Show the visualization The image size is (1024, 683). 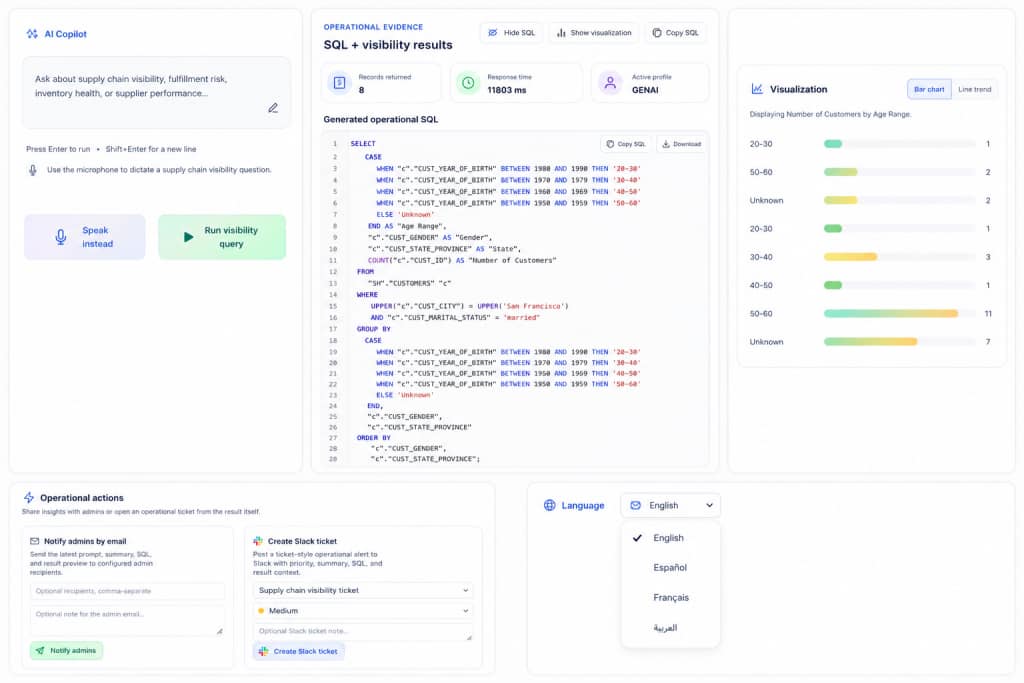click(x=594, y=33)
